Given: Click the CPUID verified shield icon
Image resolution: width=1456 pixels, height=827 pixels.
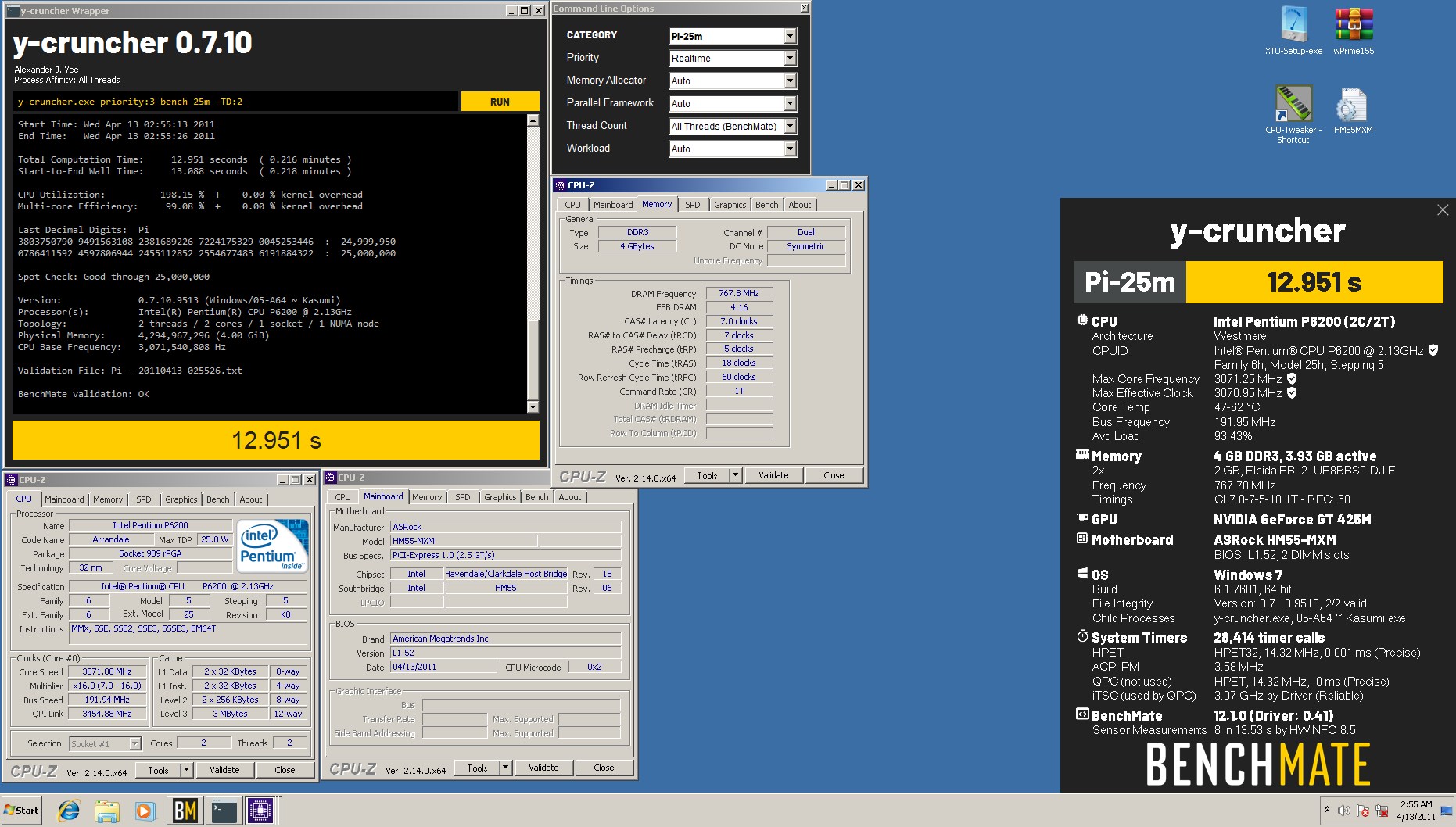Looking at the screenshot, I should pos(1433,350).
